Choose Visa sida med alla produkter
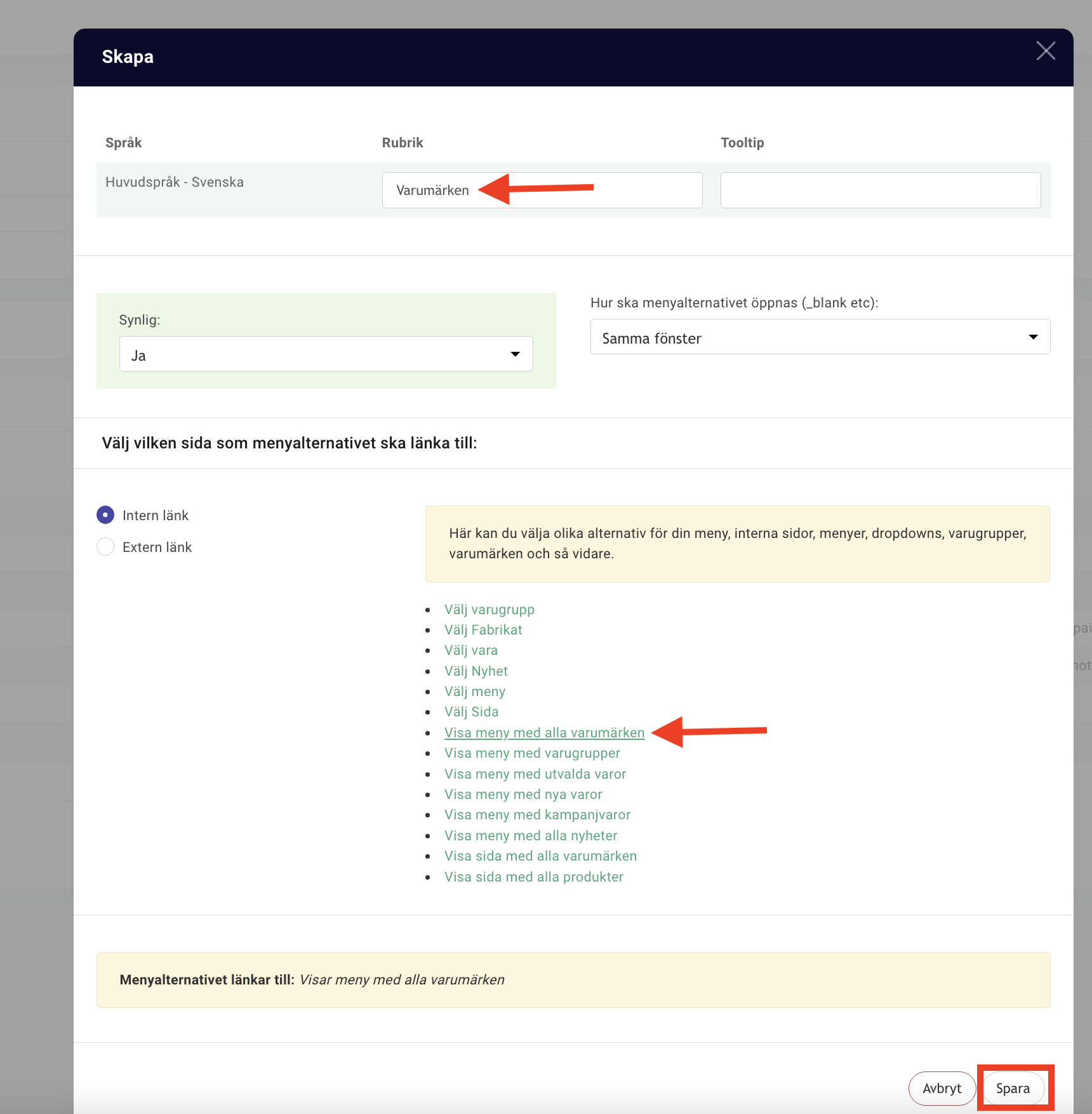Screen dimensions: 1092x1114 (x=534, y=877)
